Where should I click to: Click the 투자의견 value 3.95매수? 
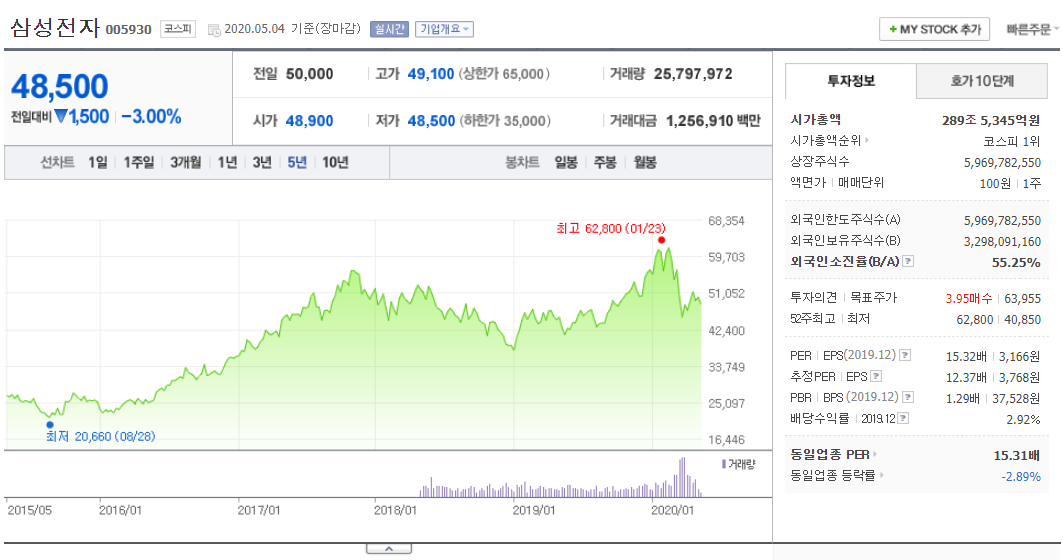[969, 298]
